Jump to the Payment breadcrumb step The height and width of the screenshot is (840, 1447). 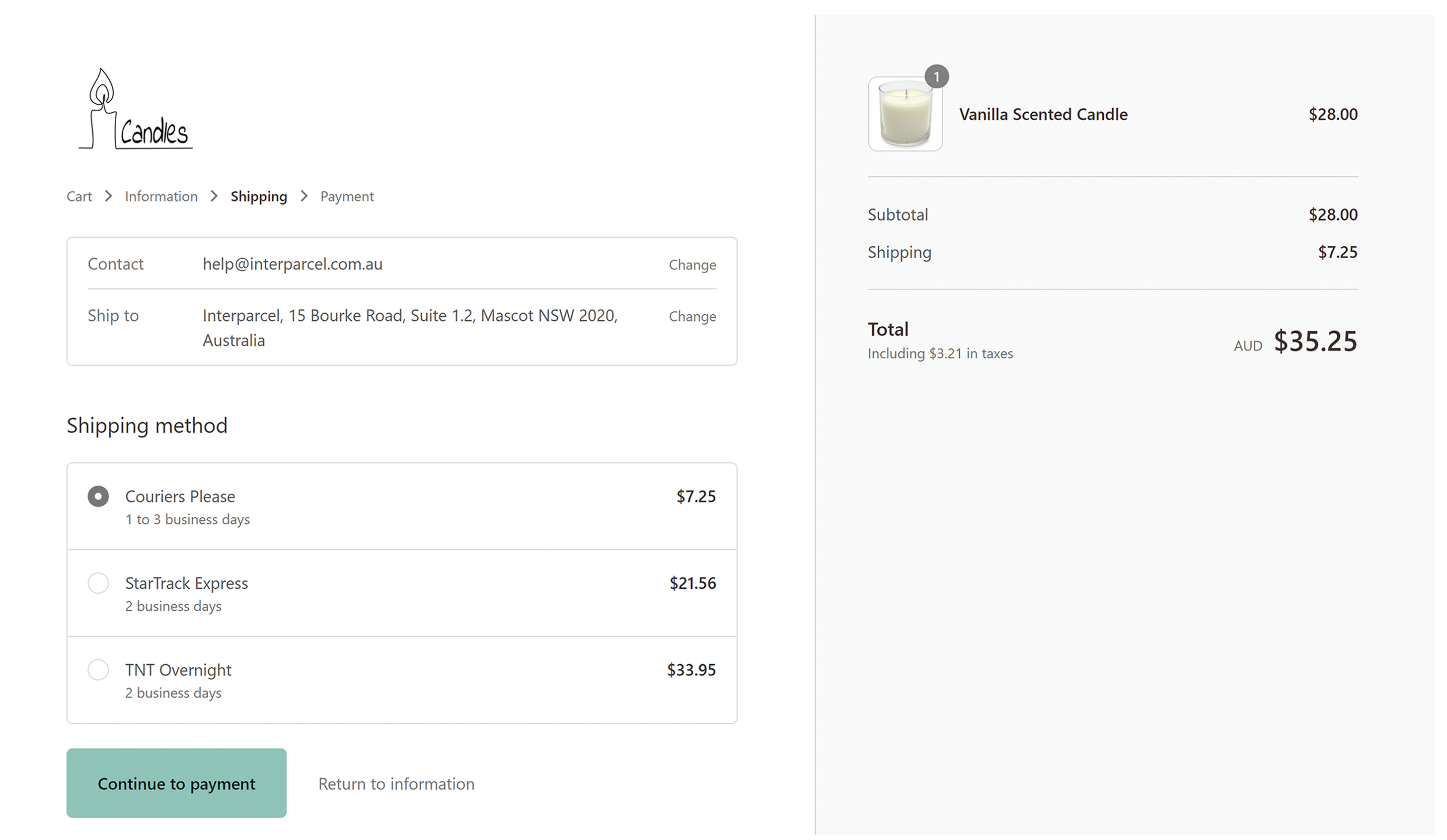point(347,196)
